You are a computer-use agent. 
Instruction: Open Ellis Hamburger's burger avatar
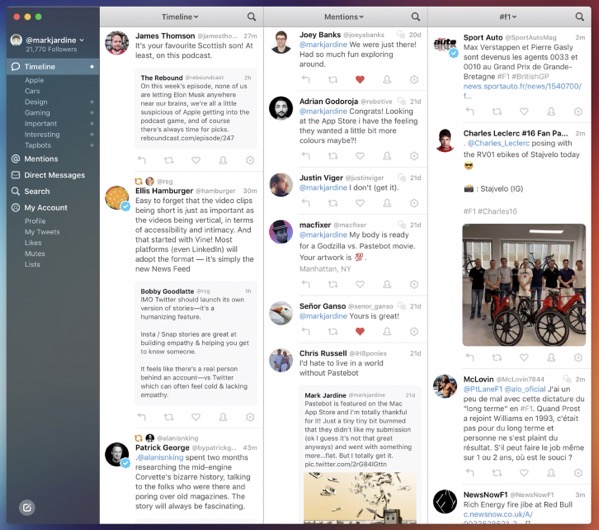117,198
